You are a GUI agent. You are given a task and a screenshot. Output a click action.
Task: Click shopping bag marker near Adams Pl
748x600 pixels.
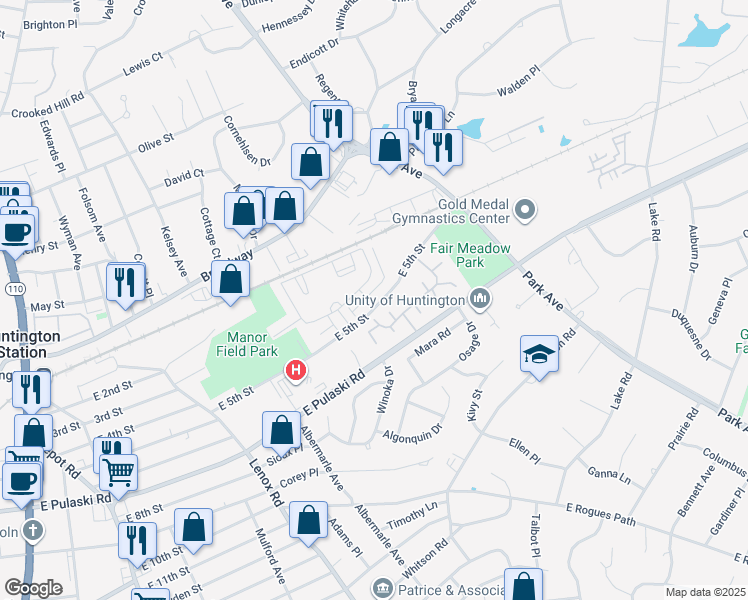coord(308,522)
